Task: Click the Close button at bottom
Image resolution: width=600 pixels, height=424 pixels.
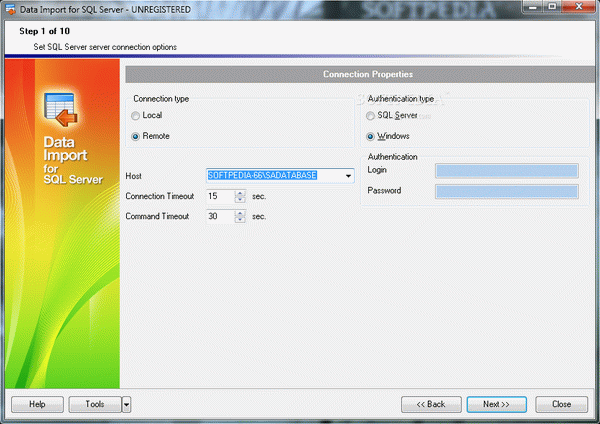Action: (561, 404)
